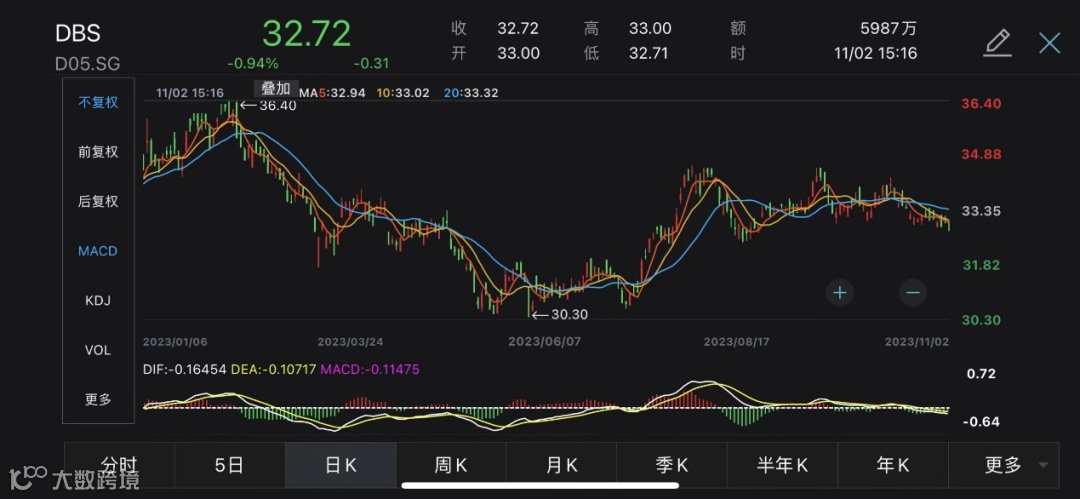Click the D05.SG ticker code
This screenshot has height=499, width=1080.
87,64
